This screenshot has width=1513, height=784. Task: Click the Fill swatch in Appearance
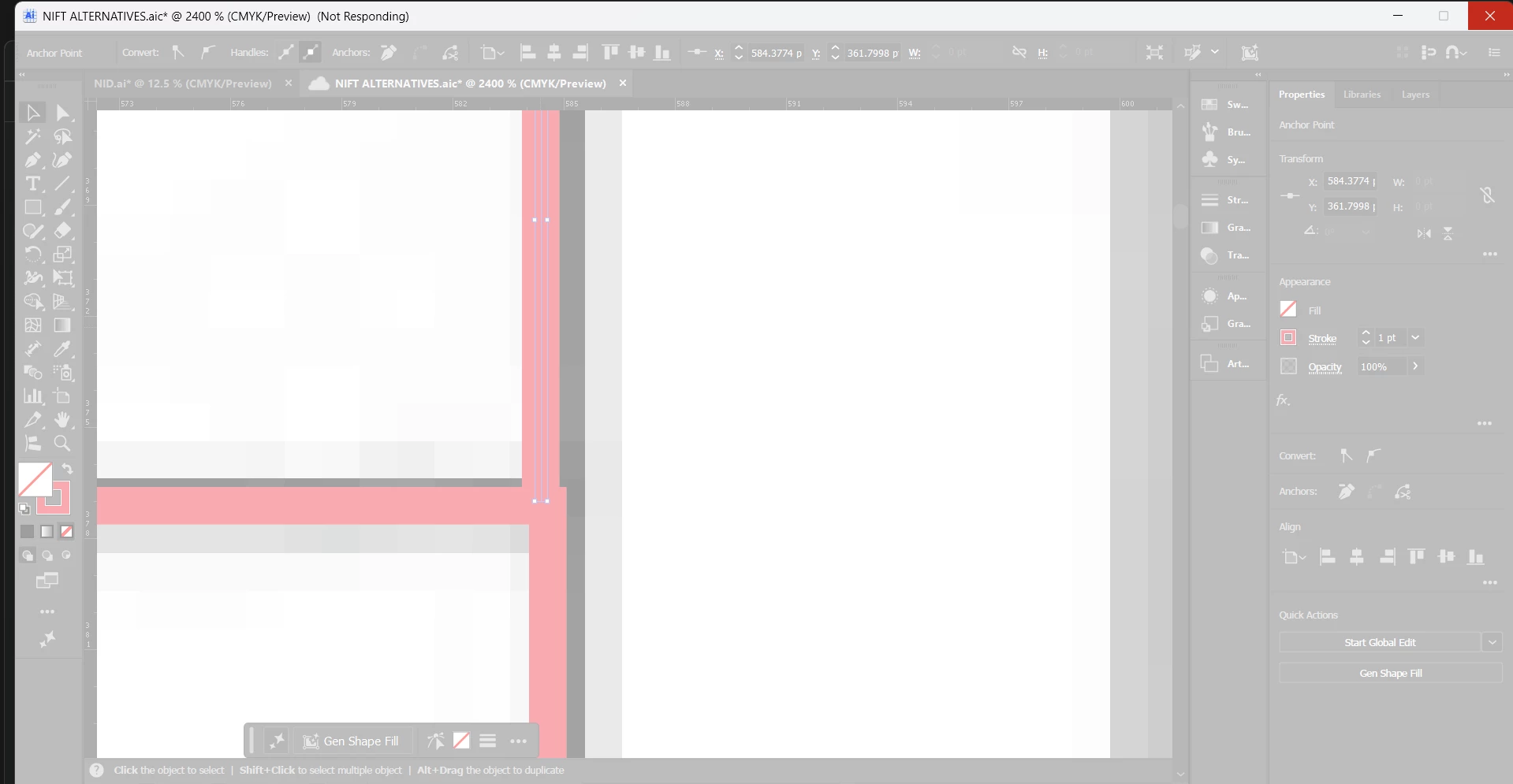click(x=1288, y=310)
